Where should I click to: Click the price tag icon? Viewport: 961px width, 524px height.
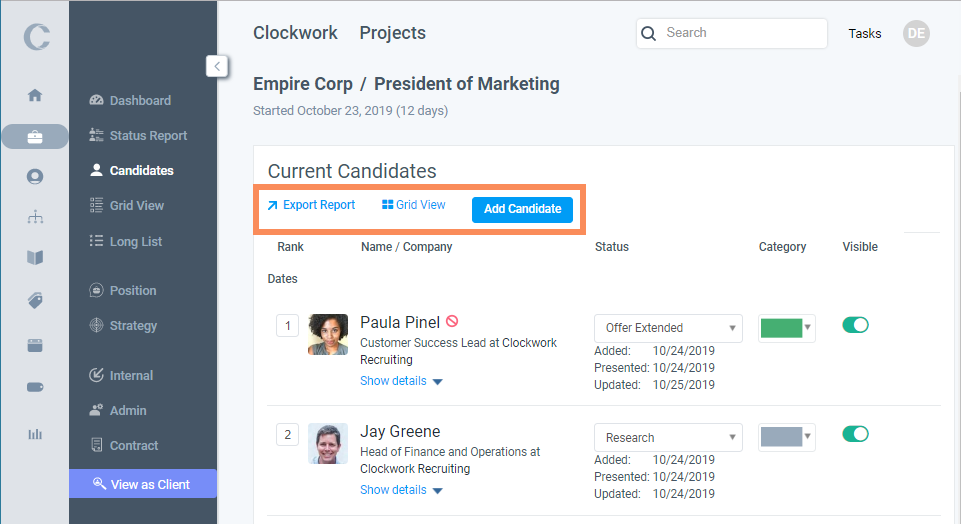(x=35, y=300)
